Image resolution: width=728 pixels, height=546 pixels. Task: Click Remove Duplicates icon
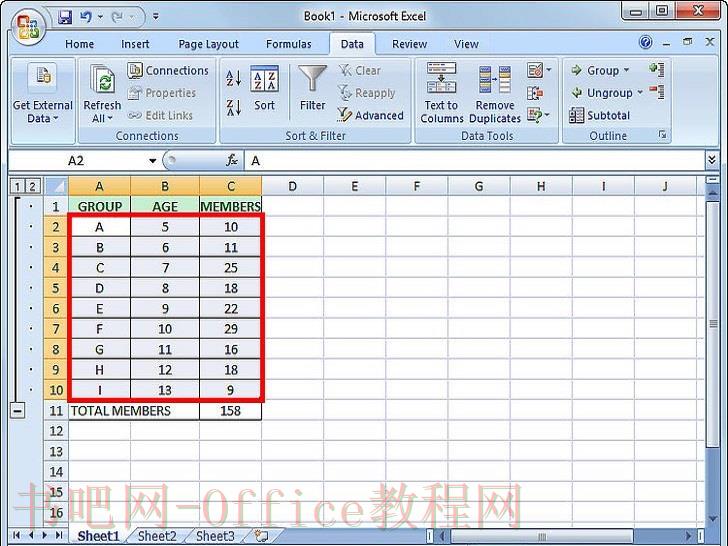(495, 79)
